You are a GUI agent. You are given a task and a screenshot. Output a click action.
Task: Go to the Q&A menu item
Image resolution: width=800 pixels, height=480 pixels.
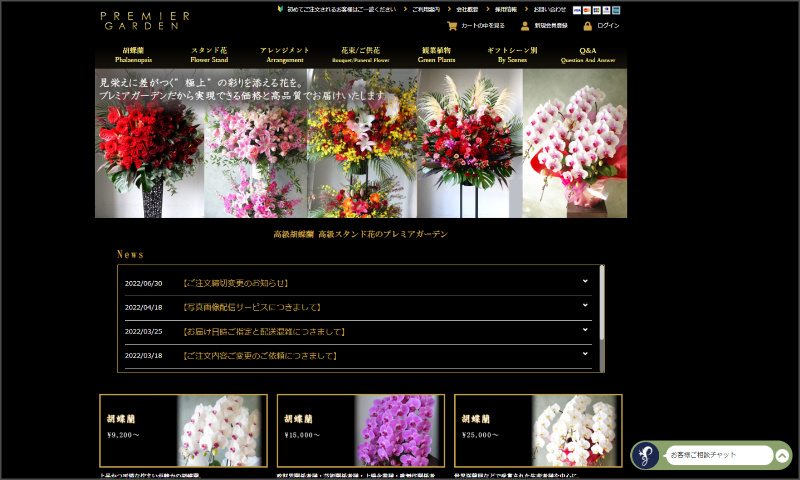[587, 54]
